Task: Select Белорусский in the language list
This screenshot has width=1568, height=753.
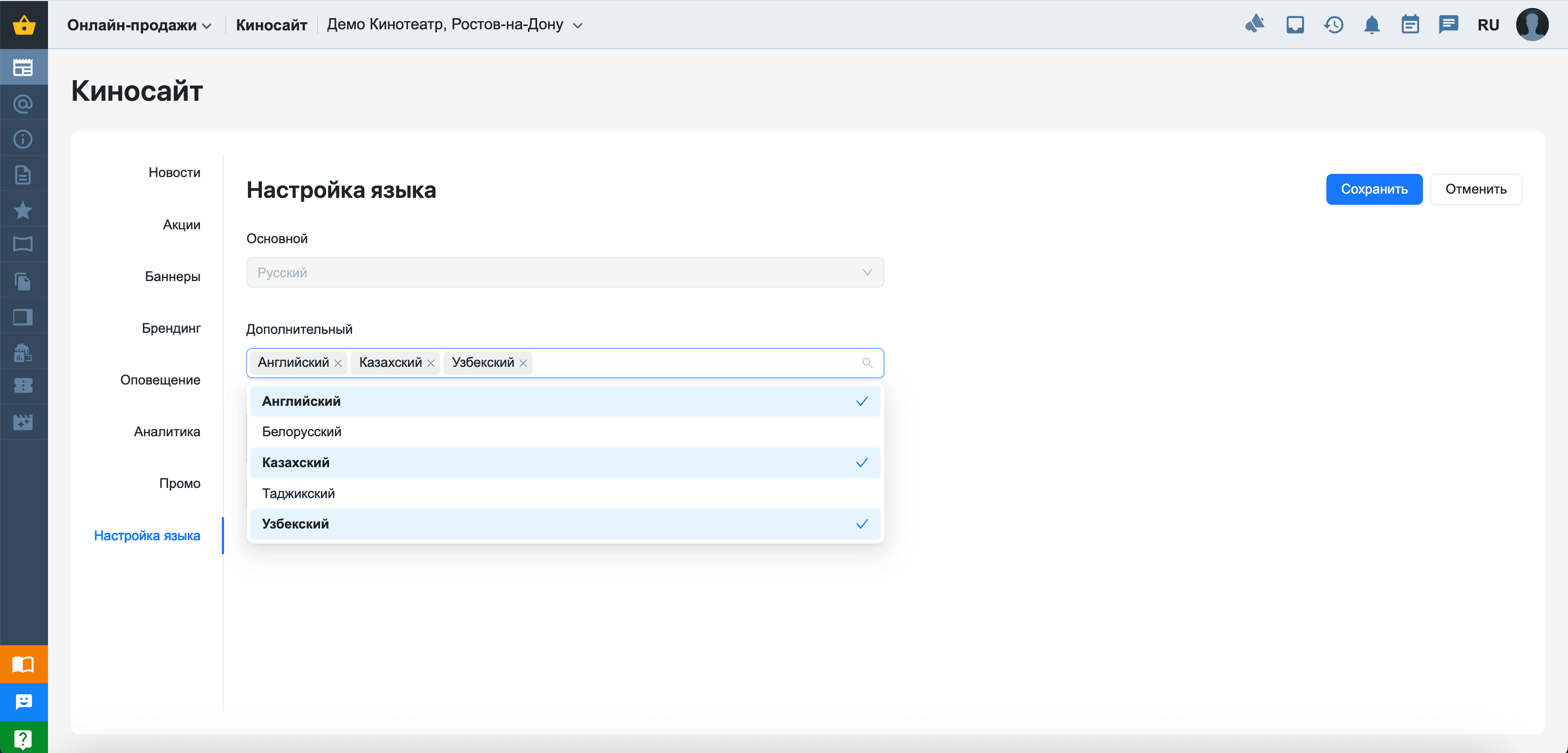Action: coord(564,431)
